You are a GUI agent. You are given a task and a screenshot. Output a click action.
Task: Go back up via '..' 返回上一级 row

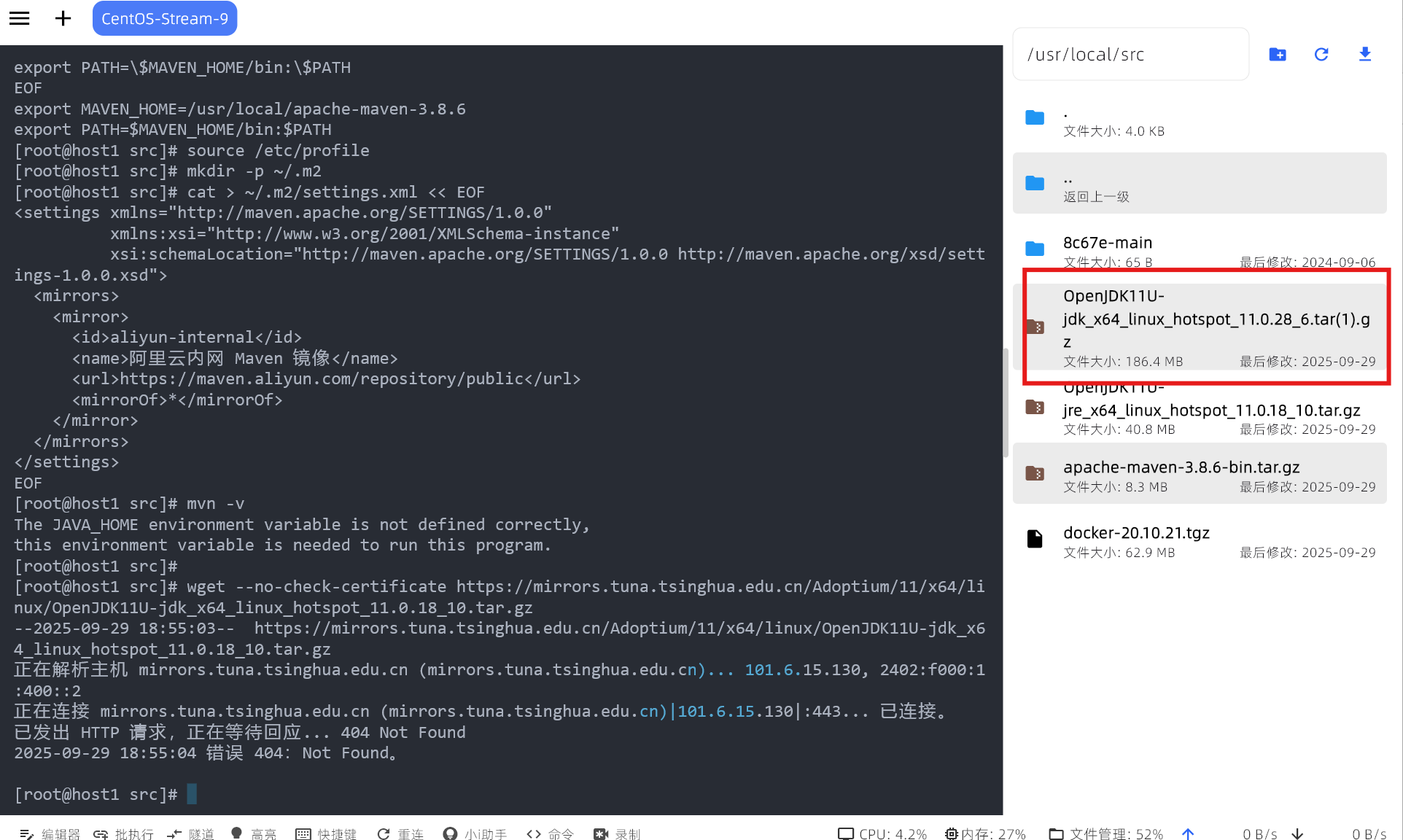coord(1200,183)
